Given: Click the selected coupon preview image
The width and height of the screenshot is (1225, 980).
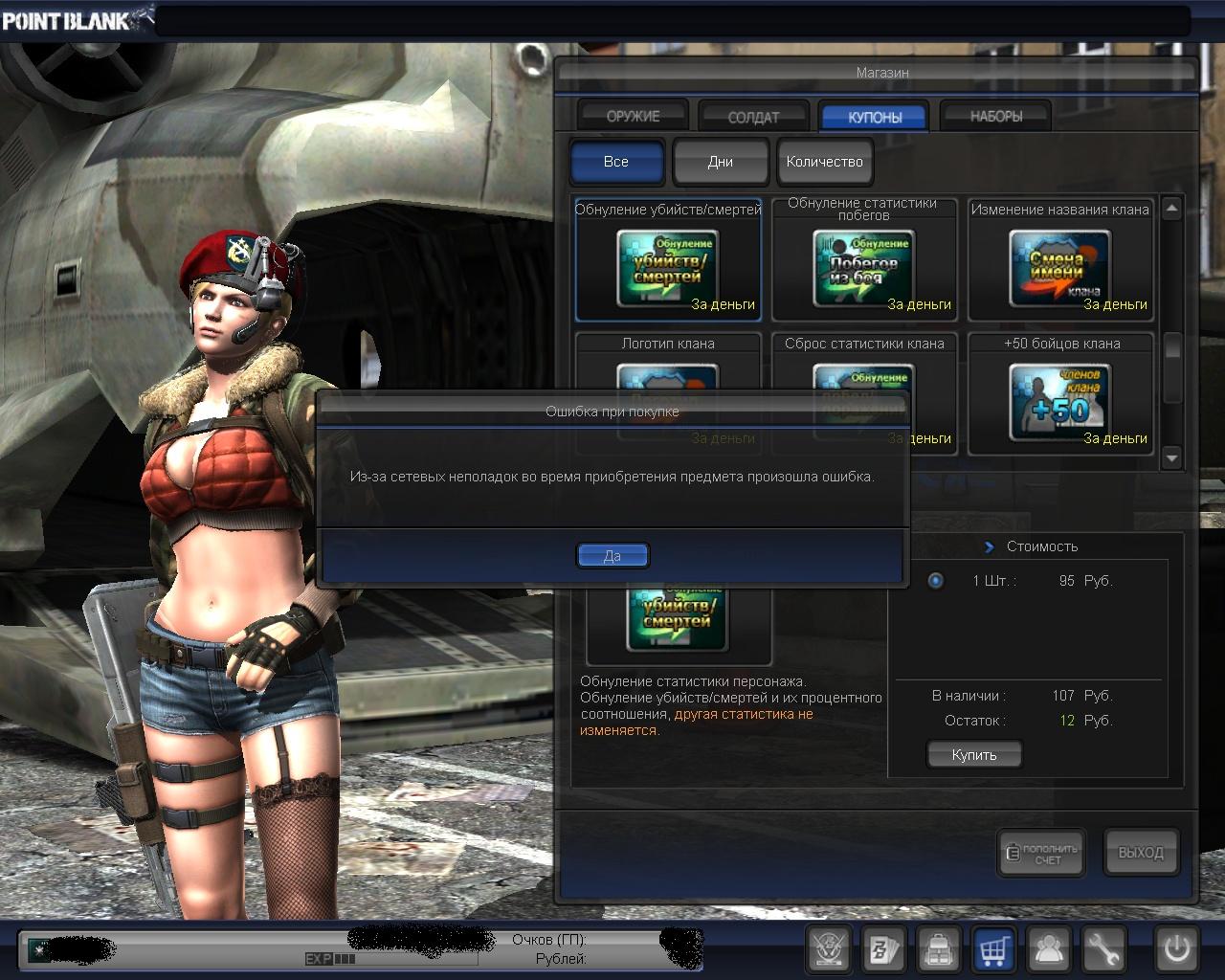Looking at the screenshot, I should 678,618.
